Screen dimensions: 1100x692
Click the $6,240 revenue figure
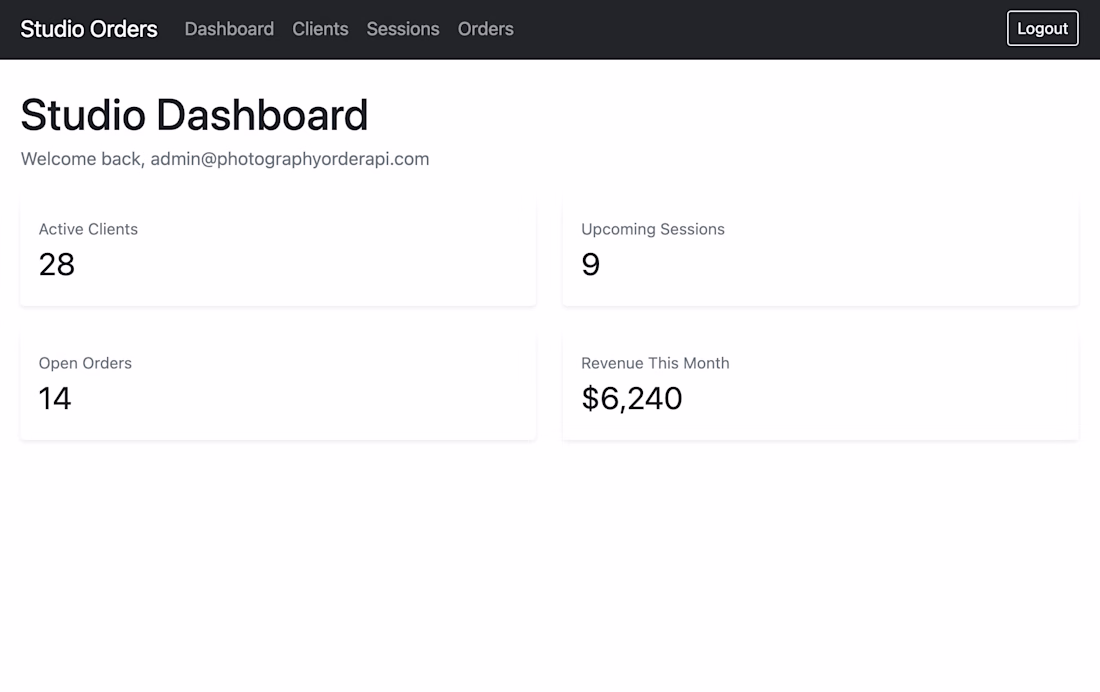pyautogui.click(x=631, y=399)
